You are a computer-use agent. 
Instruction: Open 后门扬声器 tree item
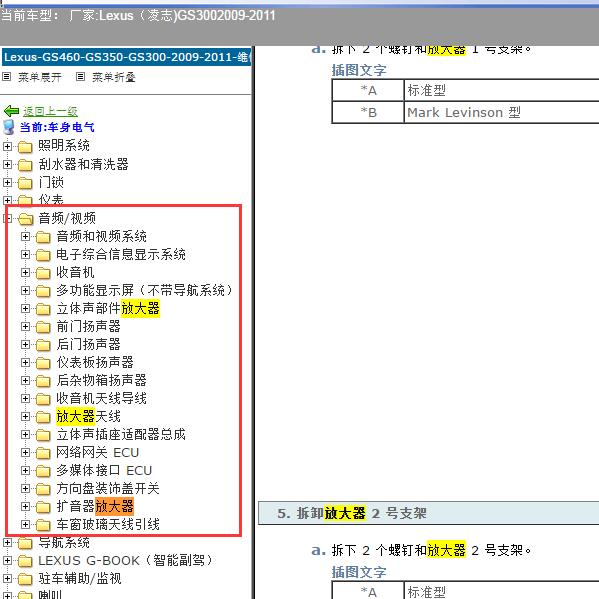click(88, 344)
